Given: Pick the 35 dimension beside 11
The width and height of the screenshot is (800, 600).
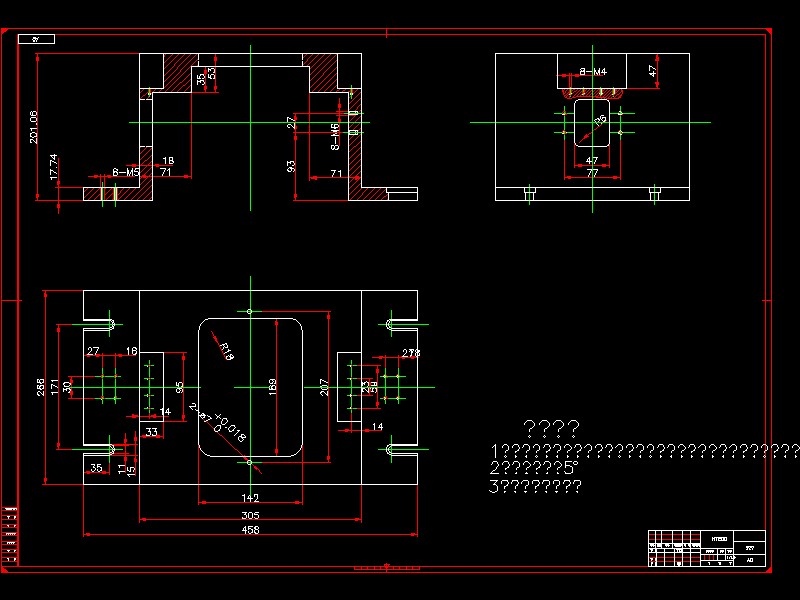Looking at the screenshot, I should pos(96,467).
